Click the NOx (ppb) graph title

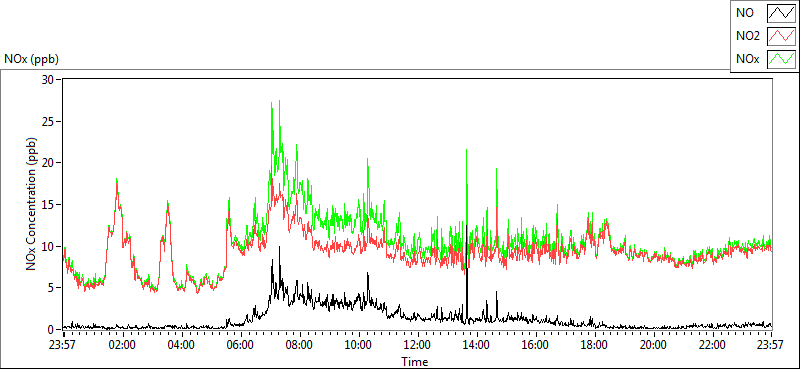pos(31,59)
